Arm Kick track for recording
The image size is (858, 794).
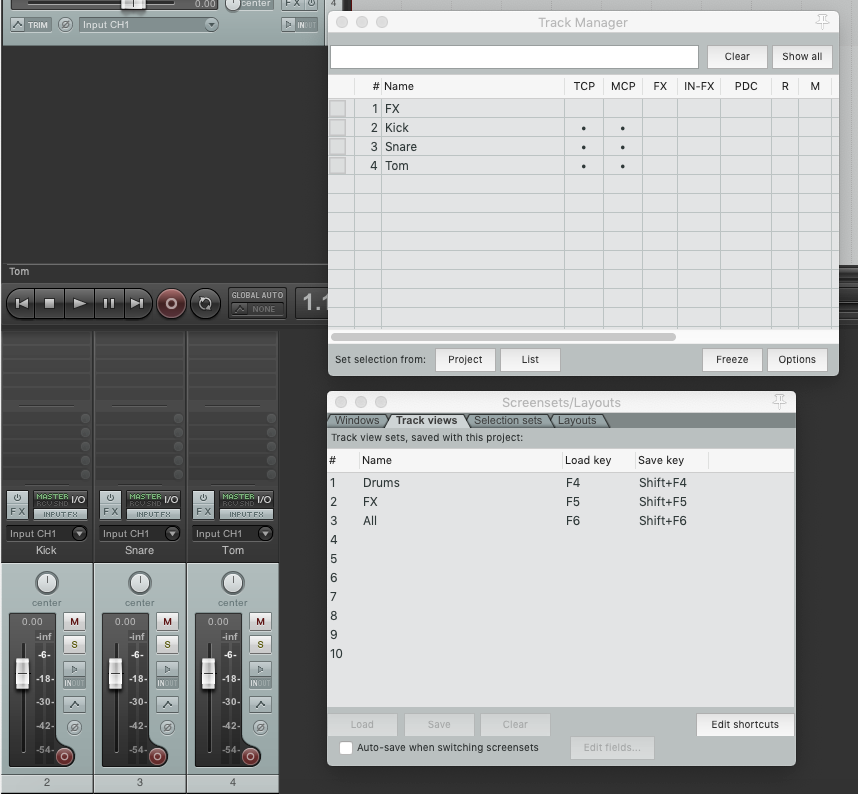click(64, 756)
